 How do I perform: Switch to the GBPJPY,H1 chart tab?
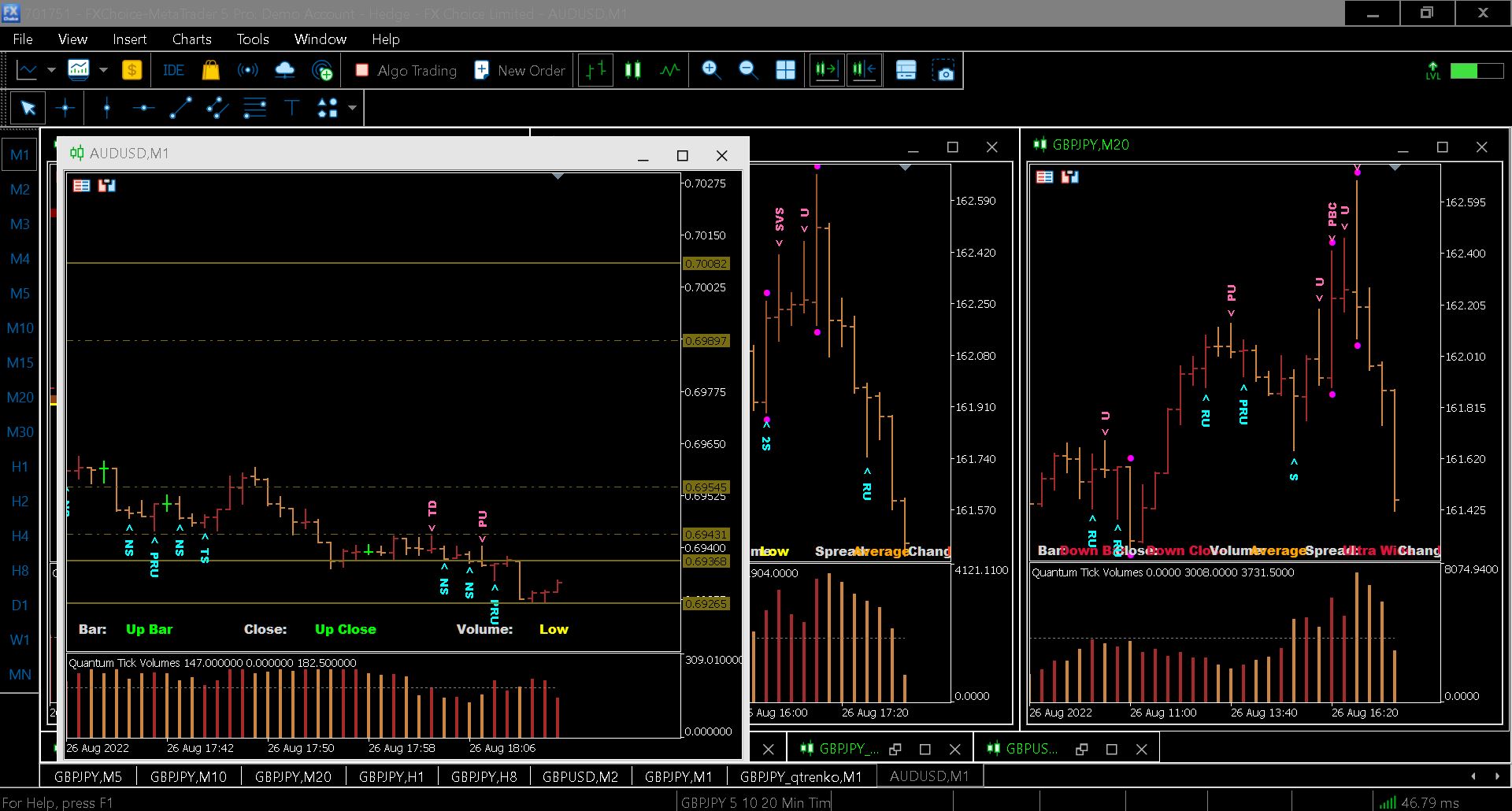point(391,777)
